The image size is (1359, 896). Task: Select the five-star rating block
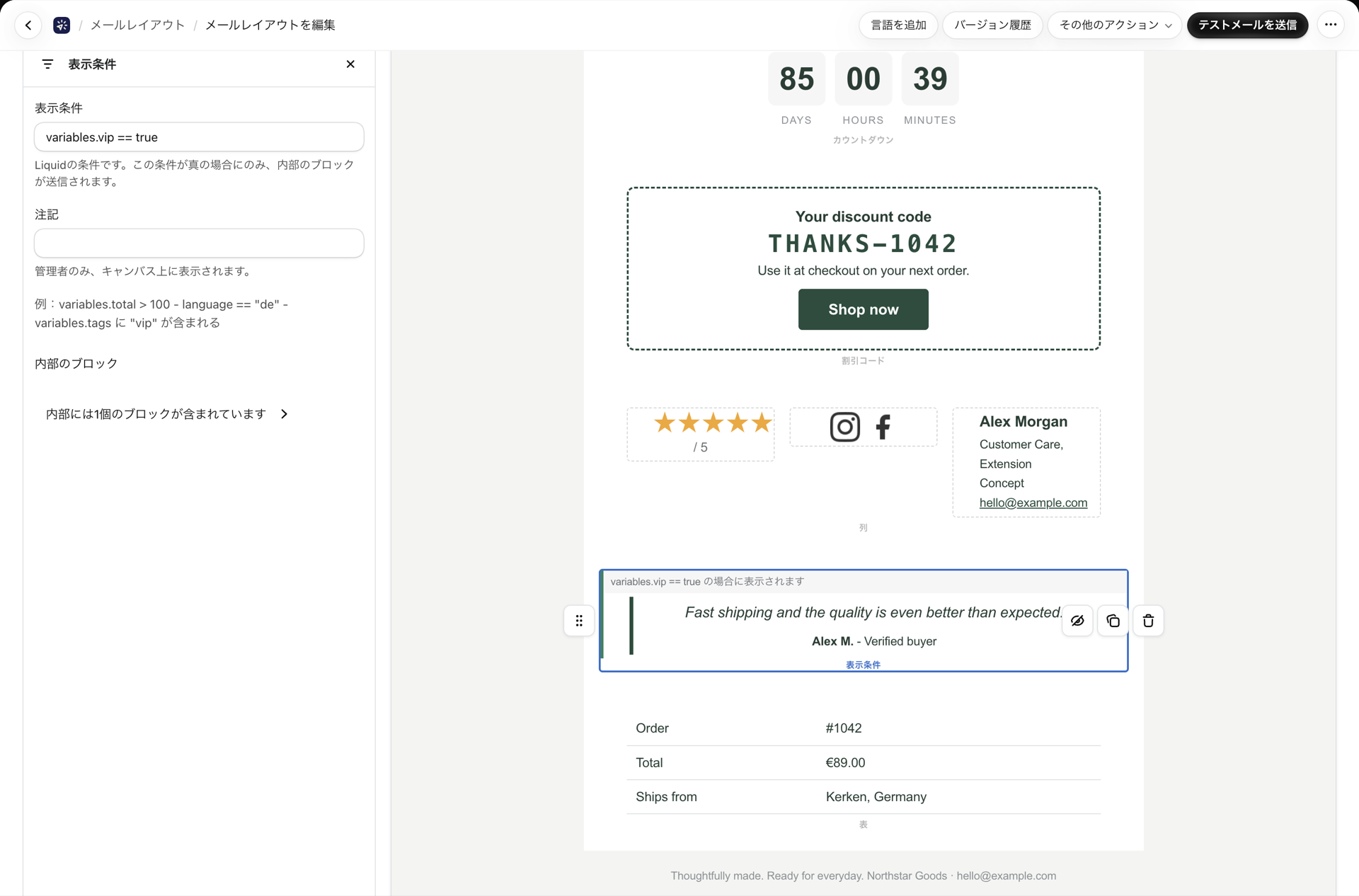[x=700, y=434]
